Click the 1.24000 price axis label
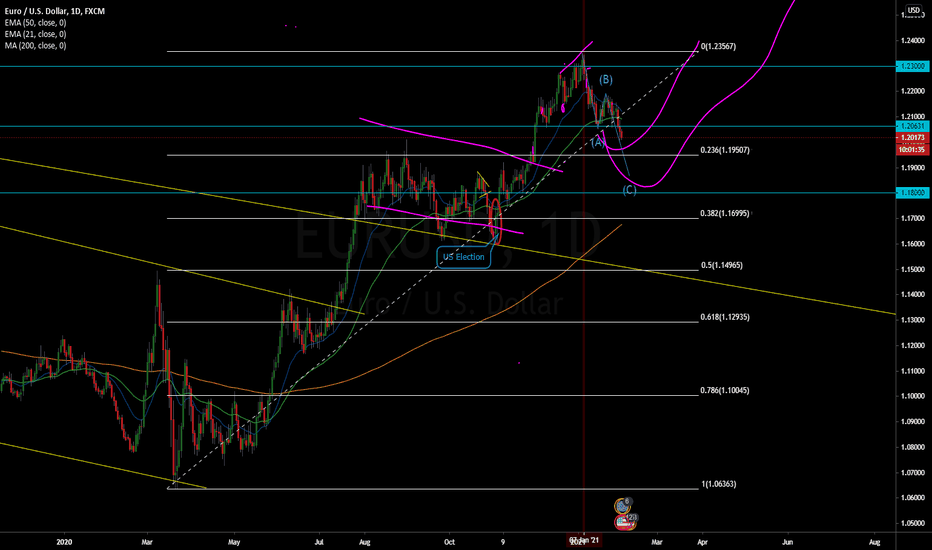Screen dimensions: 932x550 912,40
